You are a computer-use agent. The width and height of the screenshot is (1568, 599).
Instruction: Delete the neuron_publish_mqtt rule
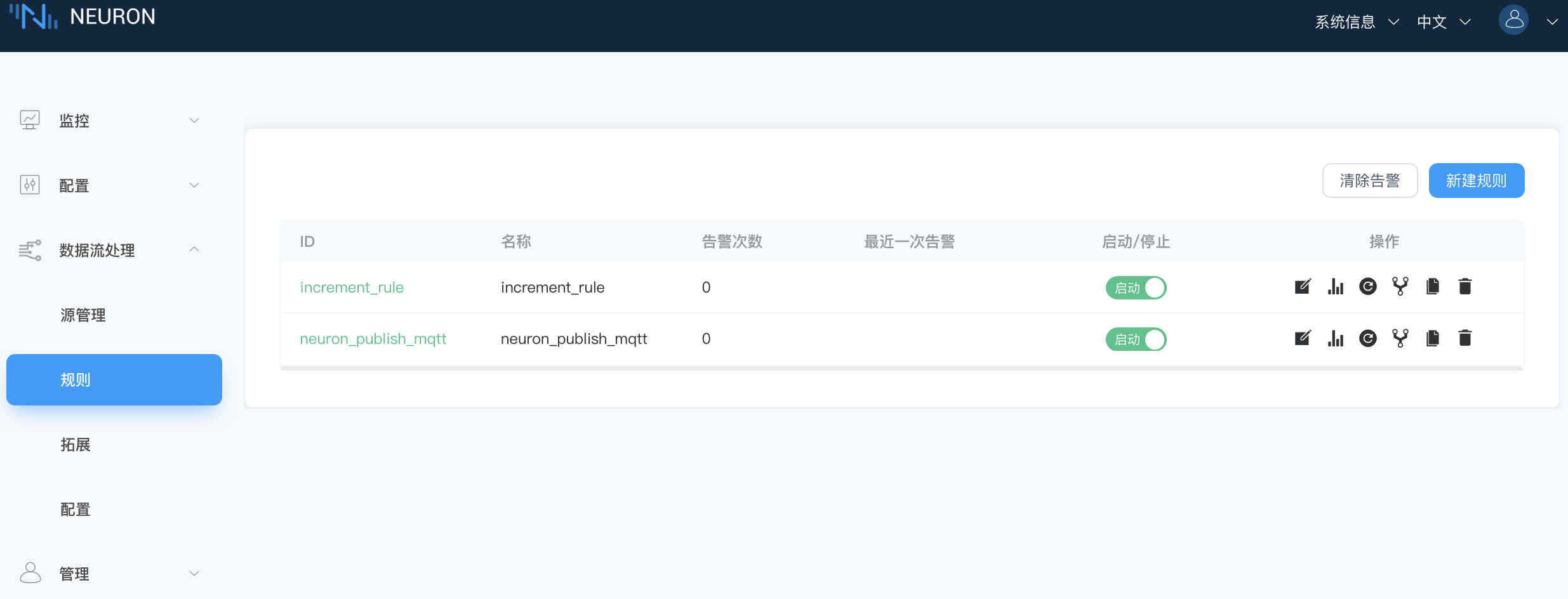click(x=1465, y=338)
